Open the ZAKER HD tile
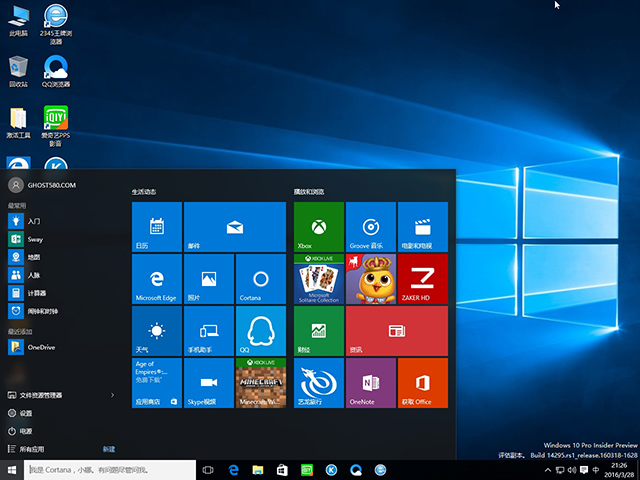 (422, 279)
